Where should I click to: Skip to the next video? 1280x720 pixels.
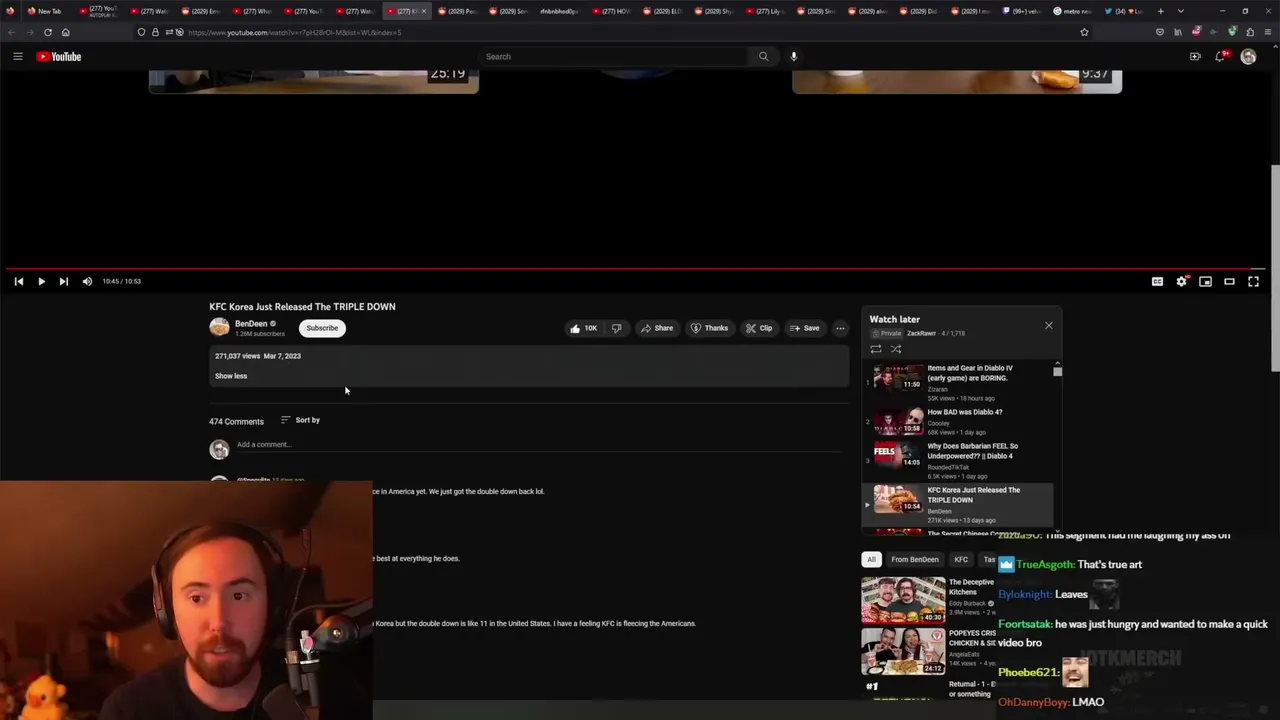tap(64, 282)
